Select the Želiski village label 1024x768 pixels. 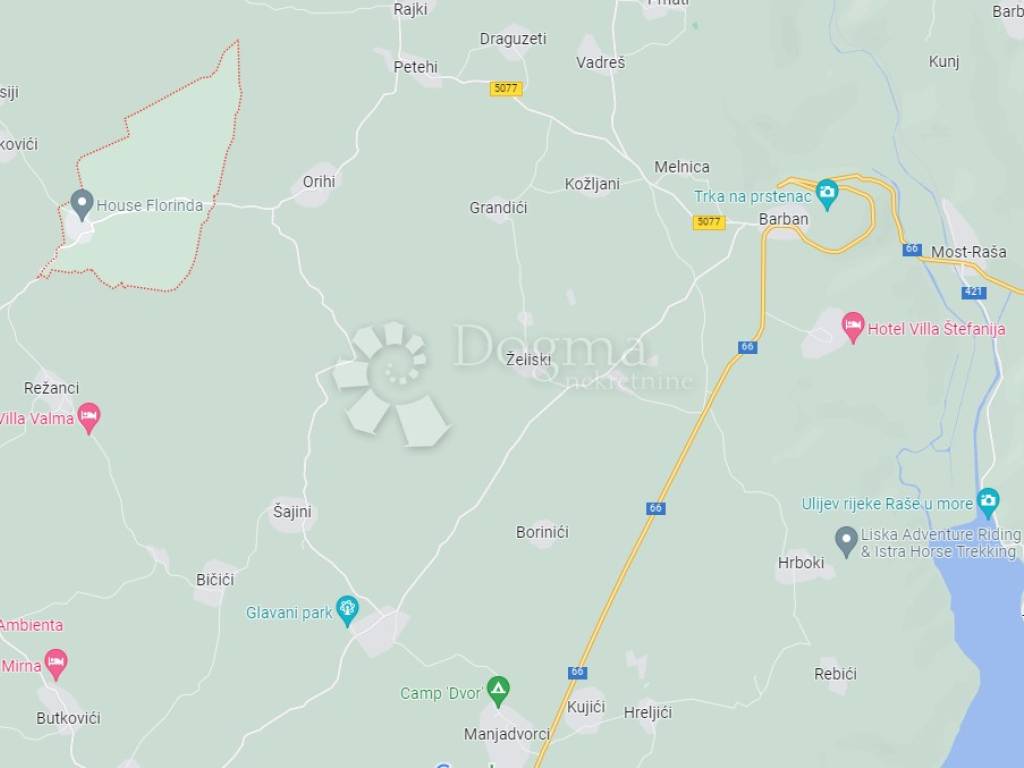[528, 359]
